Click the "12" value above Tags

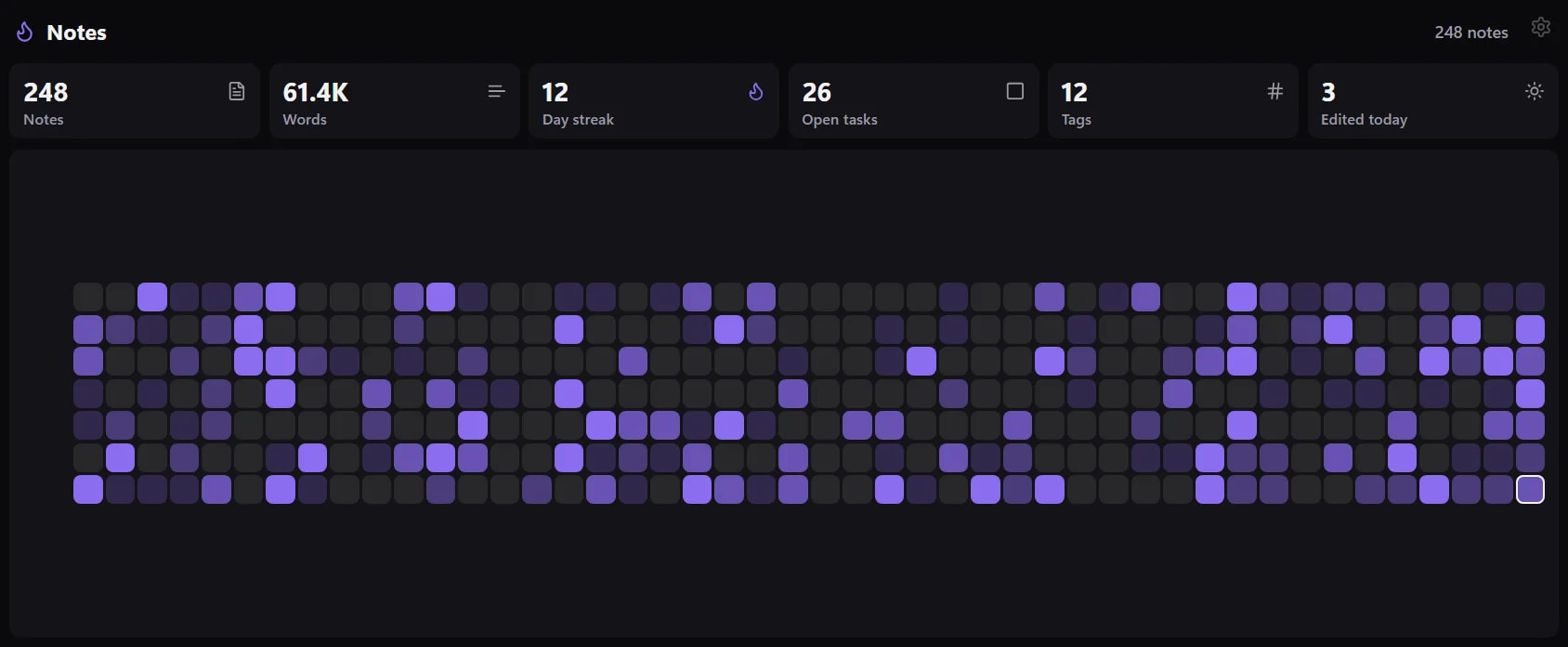[x=1074, y=92]
